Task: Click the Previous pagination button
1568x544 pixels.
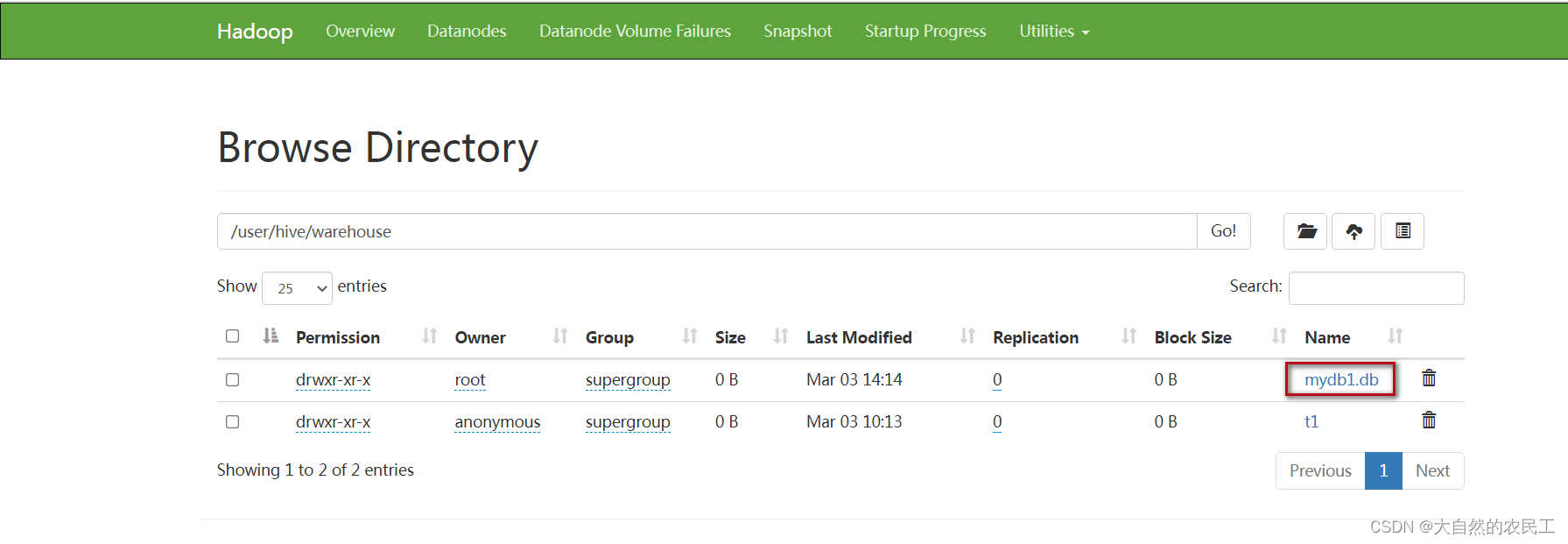Action: [1320, 470]
